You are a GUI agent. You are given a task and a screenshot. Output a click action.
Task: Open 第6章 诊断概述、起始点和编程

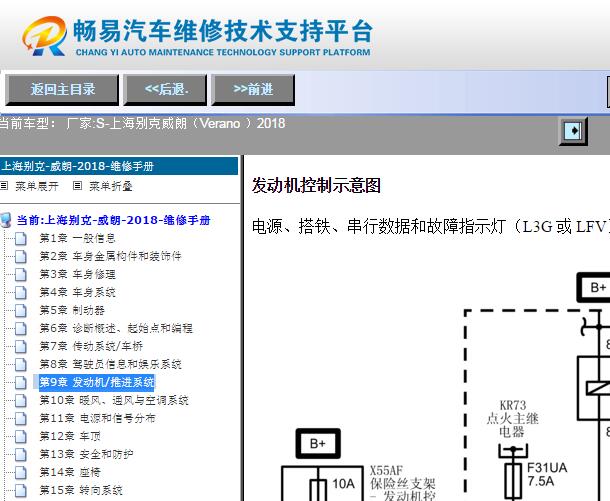tap(116, 328)
